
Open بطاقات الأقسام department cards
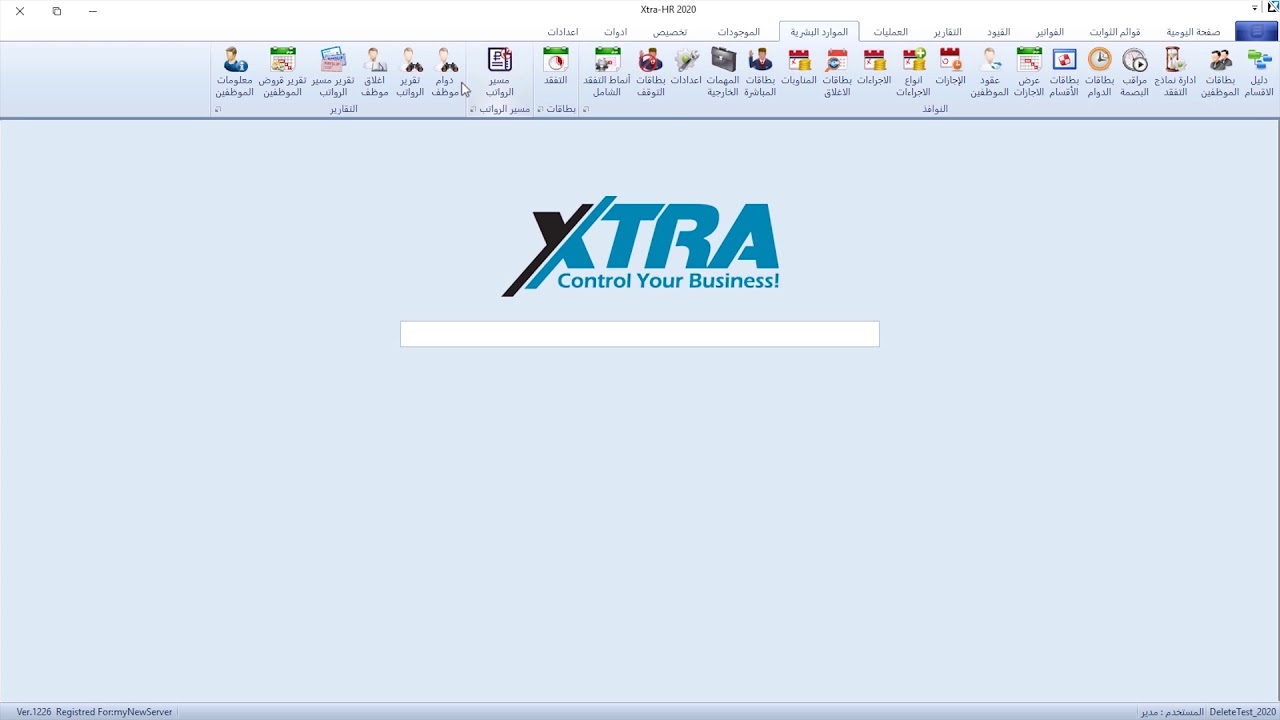pyautogui.click(x=1064, y=72)
